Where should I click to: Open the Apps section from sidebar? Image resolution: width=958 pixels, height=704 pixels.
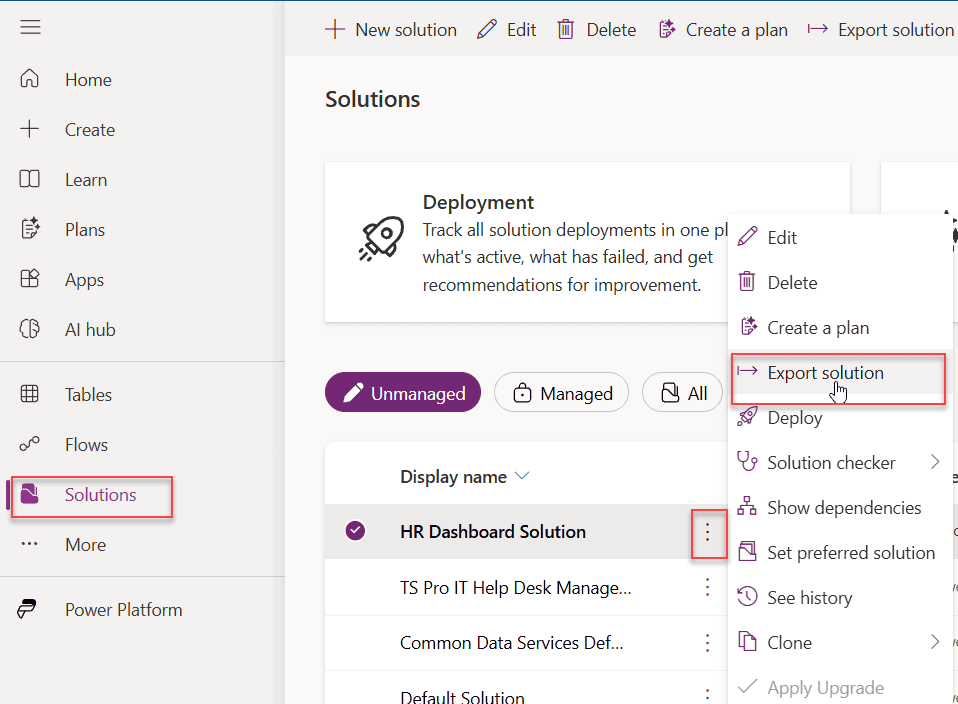pyautogui.click(x=84, y=279)
